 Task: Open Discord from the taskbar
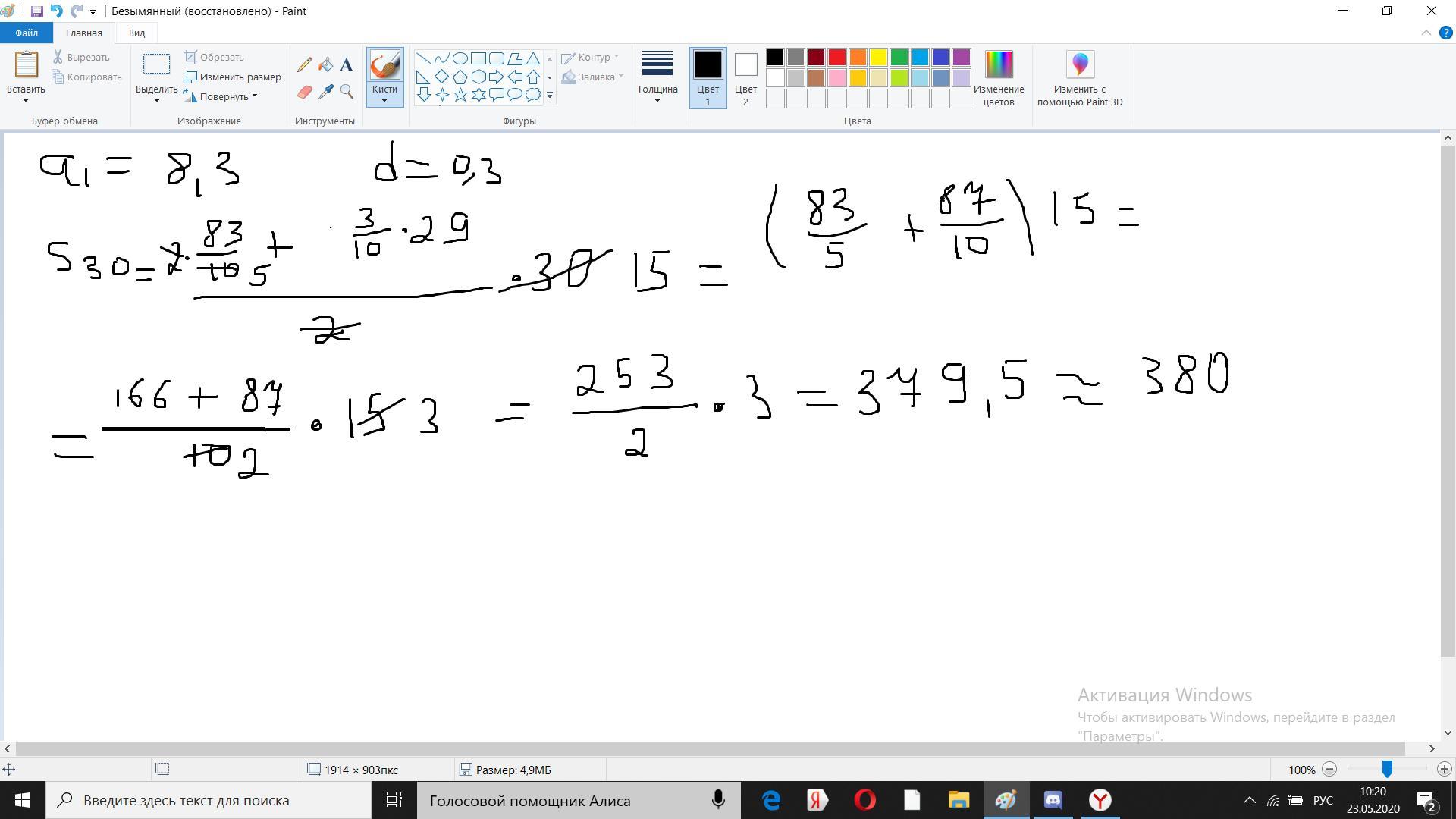coord(1053,800)
